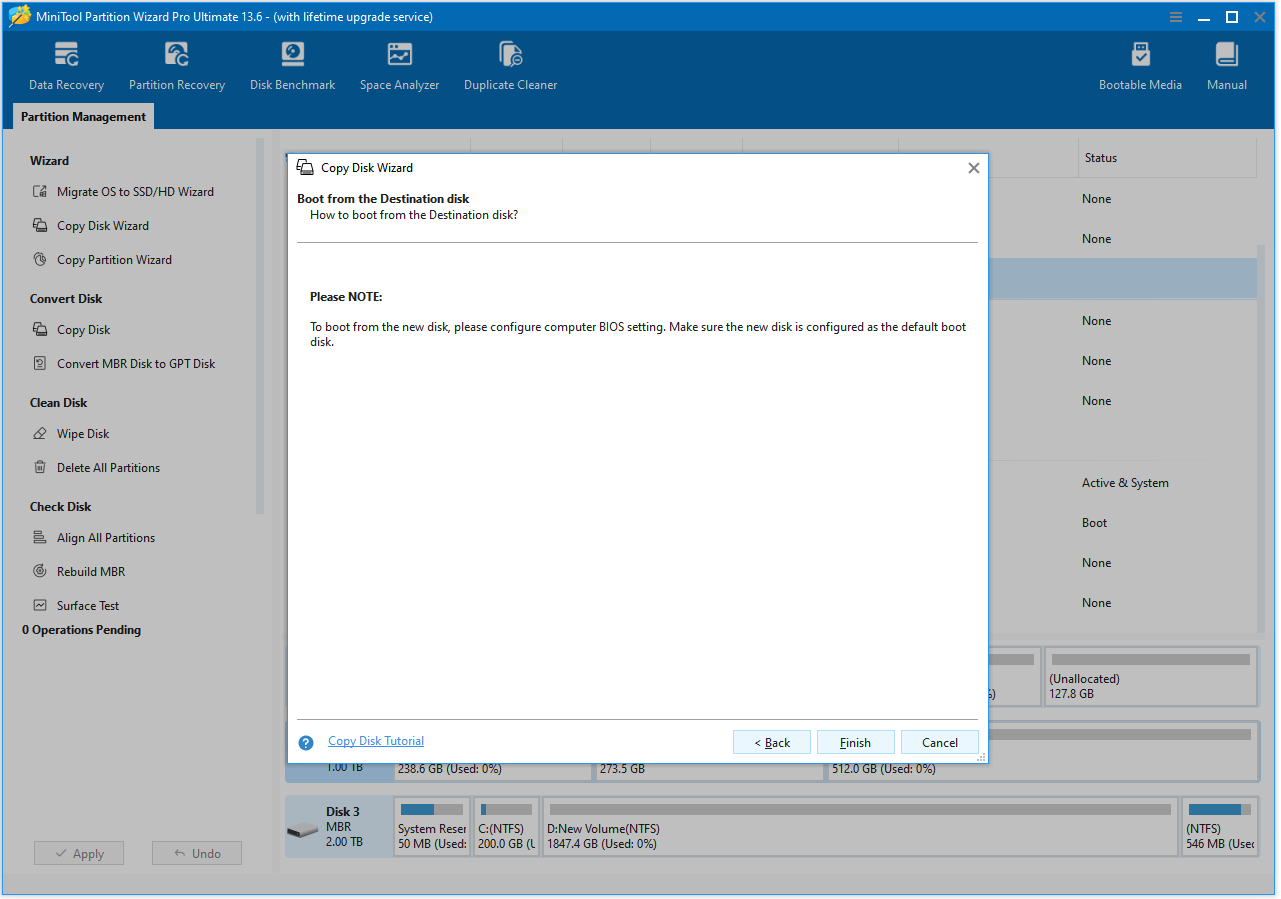Click the Rebuild MBR icon
Image resolution: width=1281 pixels, height=899 pixels.
(40, 572)
